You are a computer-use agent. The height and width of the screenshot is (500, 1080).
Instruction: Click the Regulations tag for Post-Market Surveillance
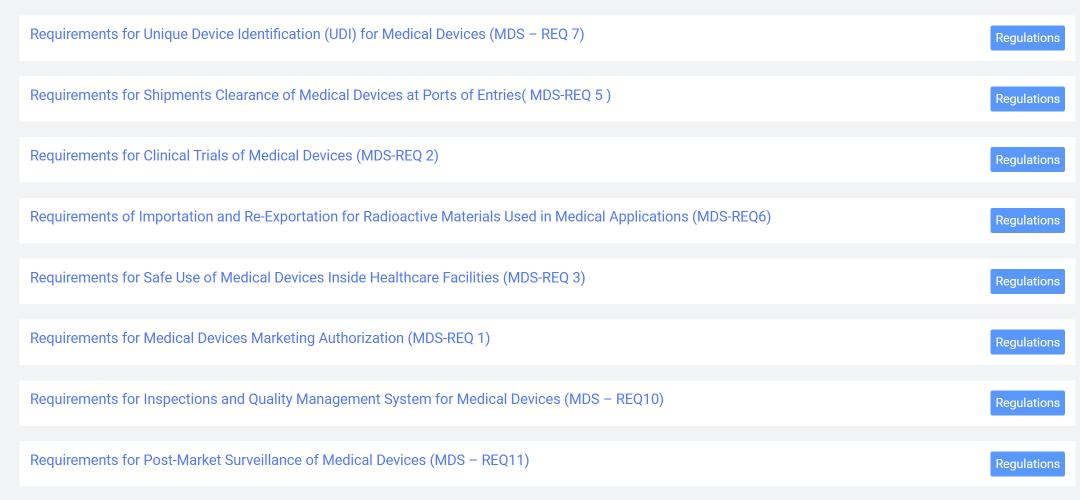tap(1027, 464)
